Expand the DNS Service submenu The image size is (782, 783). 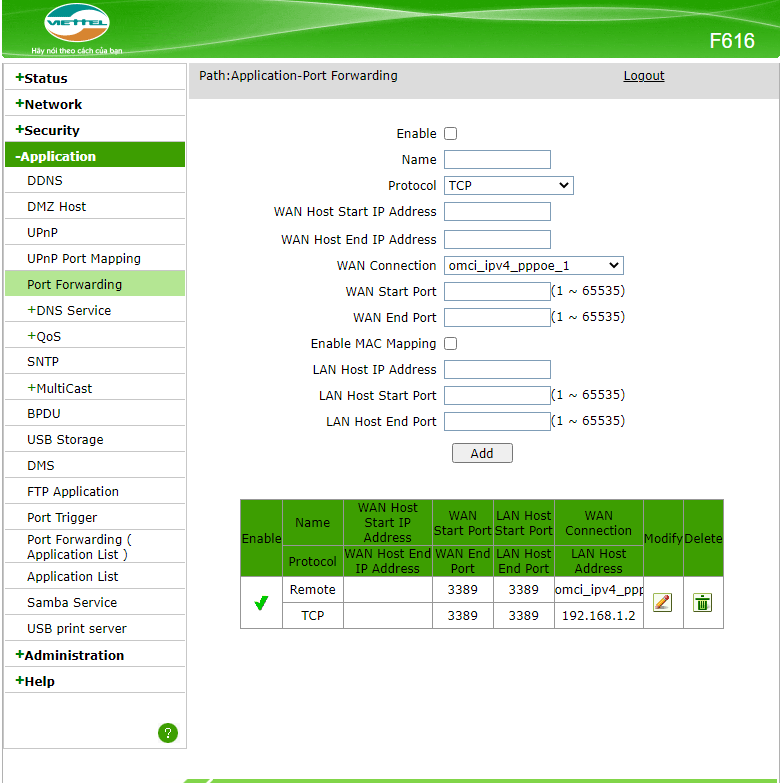[69, 310]
